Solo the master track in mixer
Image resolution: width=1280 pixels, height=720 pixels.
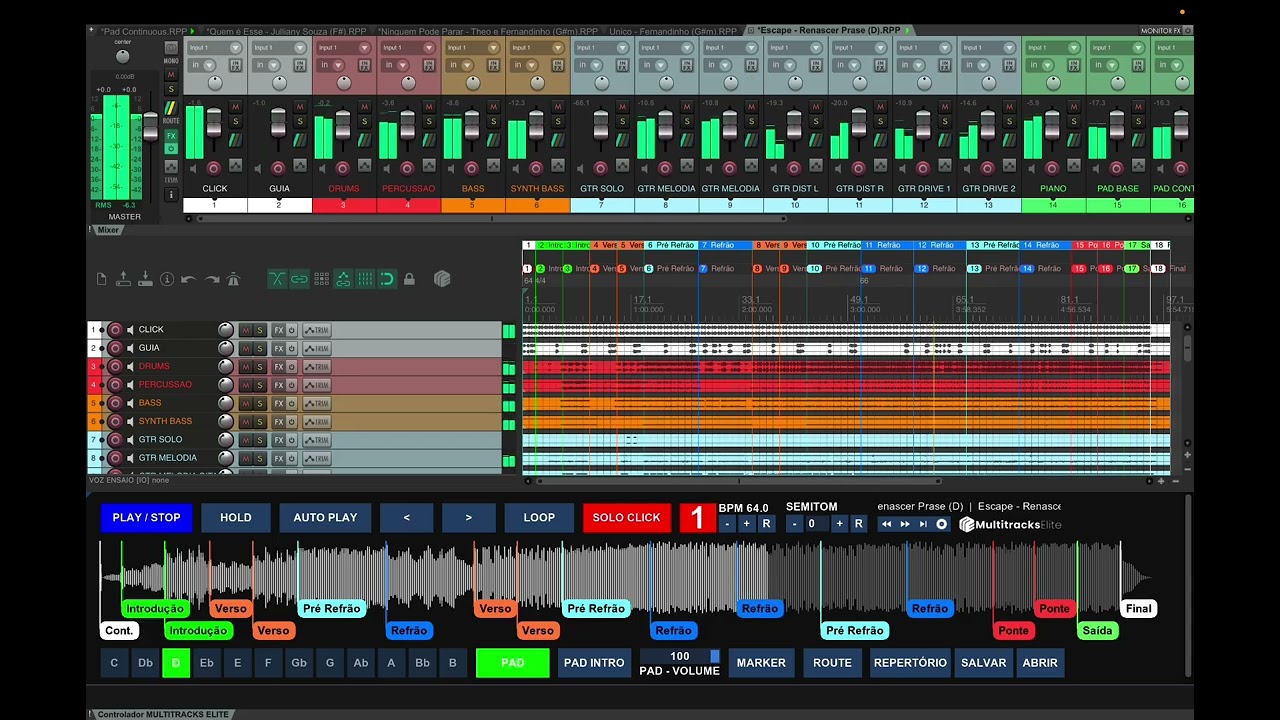(171, 89)
